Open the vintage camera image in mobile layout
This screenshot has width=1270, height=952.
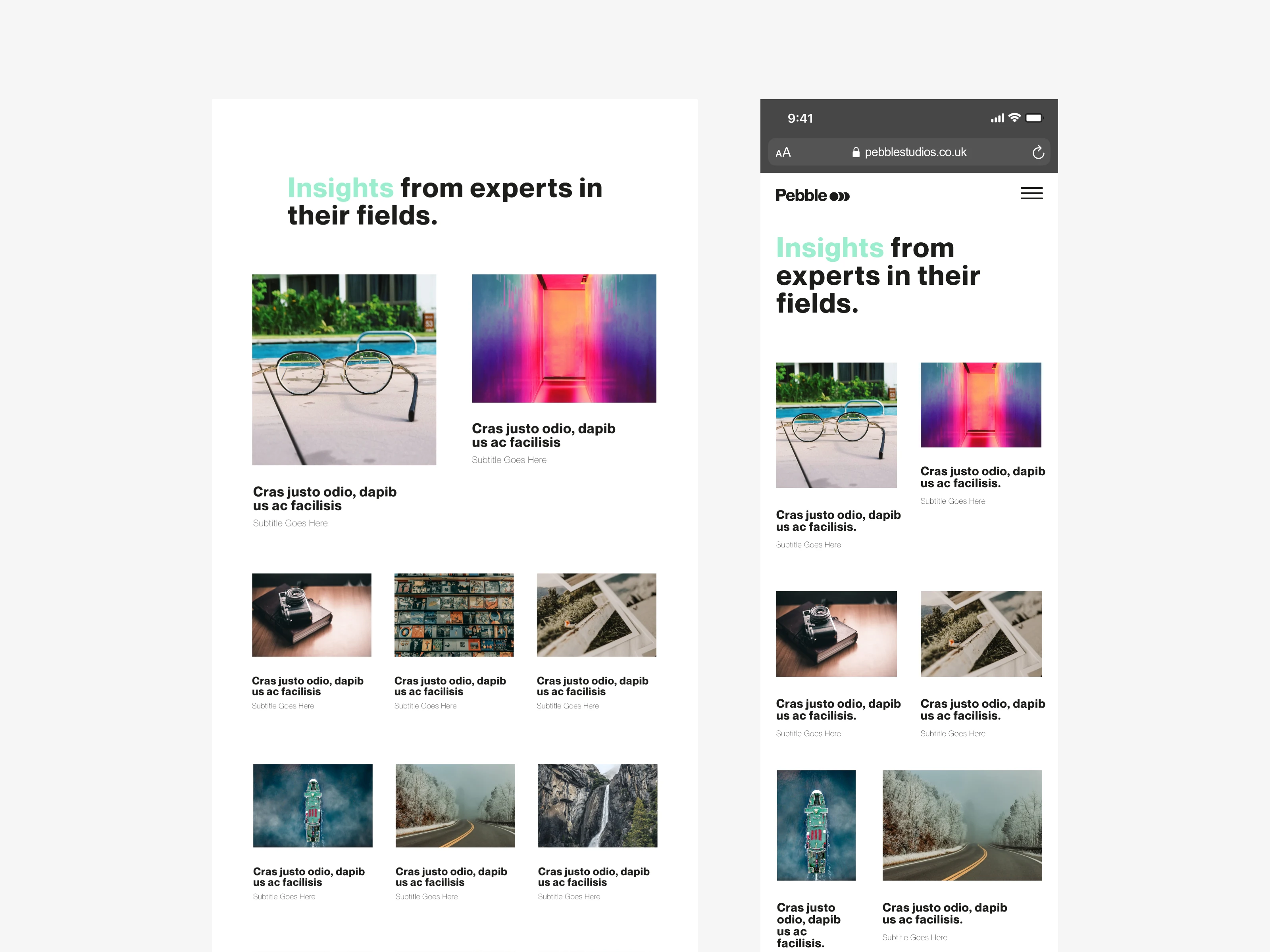837,634
